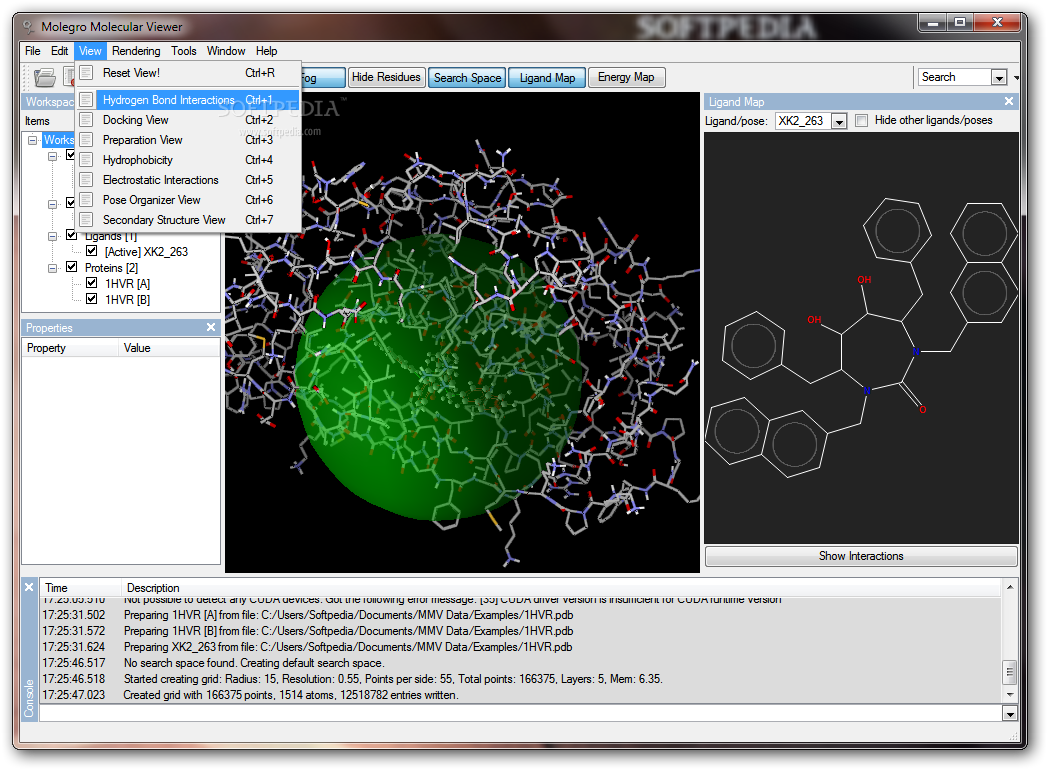Image resolution: width=1048 pixels, height=770 pixels.
Task: Select Electrostatic Interactions menu entry
Action: [188, 180]
